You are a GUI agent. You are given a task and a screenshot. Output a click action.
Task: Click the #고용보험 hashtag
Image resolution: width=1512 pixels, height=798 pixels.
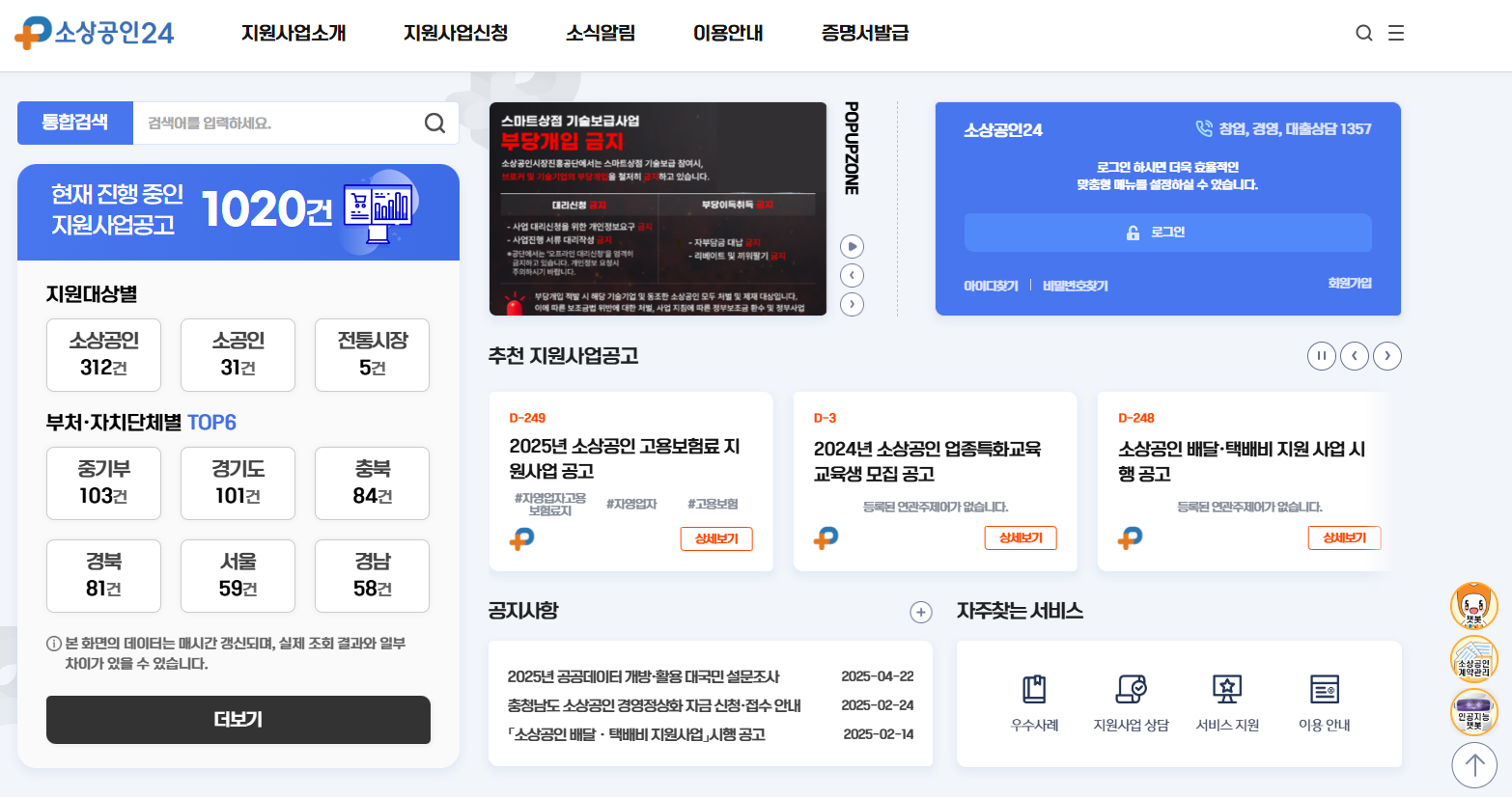pyautogui.click(x=713, y=504)
